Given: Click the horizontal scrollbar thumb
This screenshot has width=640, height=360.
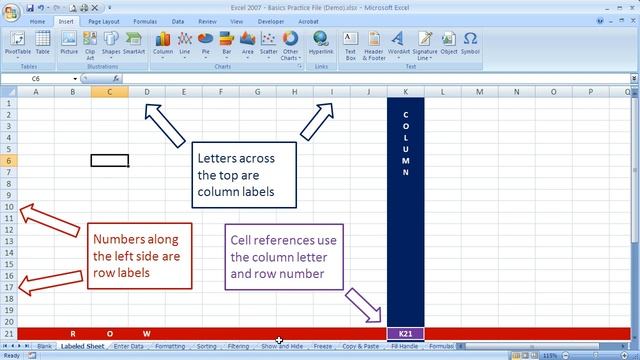Looking at the screenshot, I should [x=531, y=346].
